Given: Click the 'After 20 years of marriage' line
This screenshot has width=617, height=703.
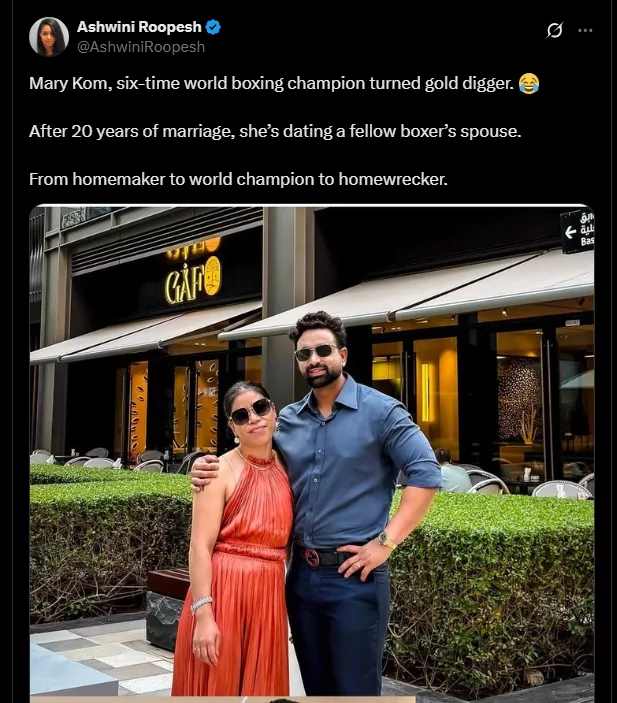Looking at the screenshot, I should (275, 131).
